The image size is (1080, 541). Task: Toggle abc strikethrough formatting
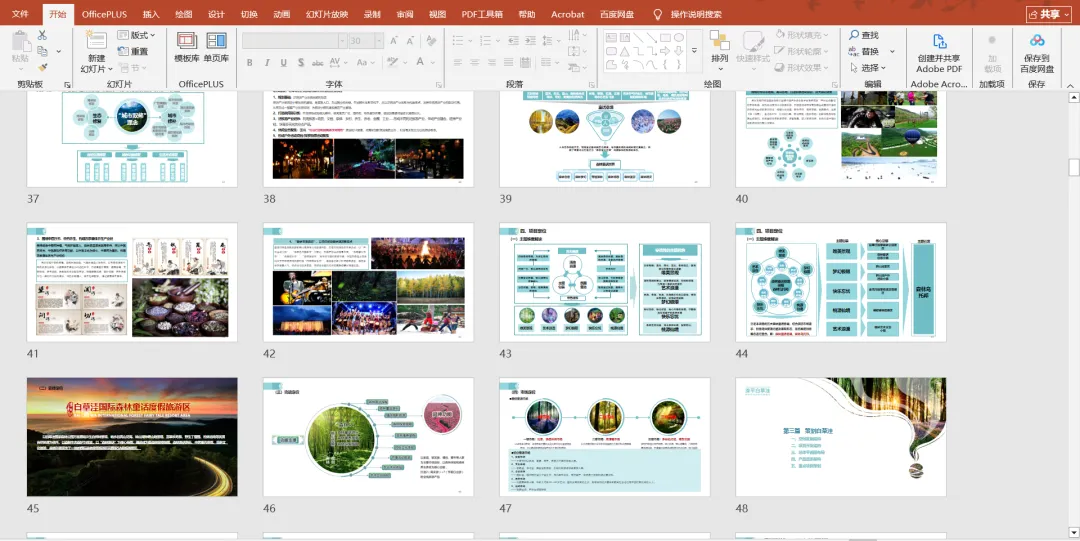(318, 63)
